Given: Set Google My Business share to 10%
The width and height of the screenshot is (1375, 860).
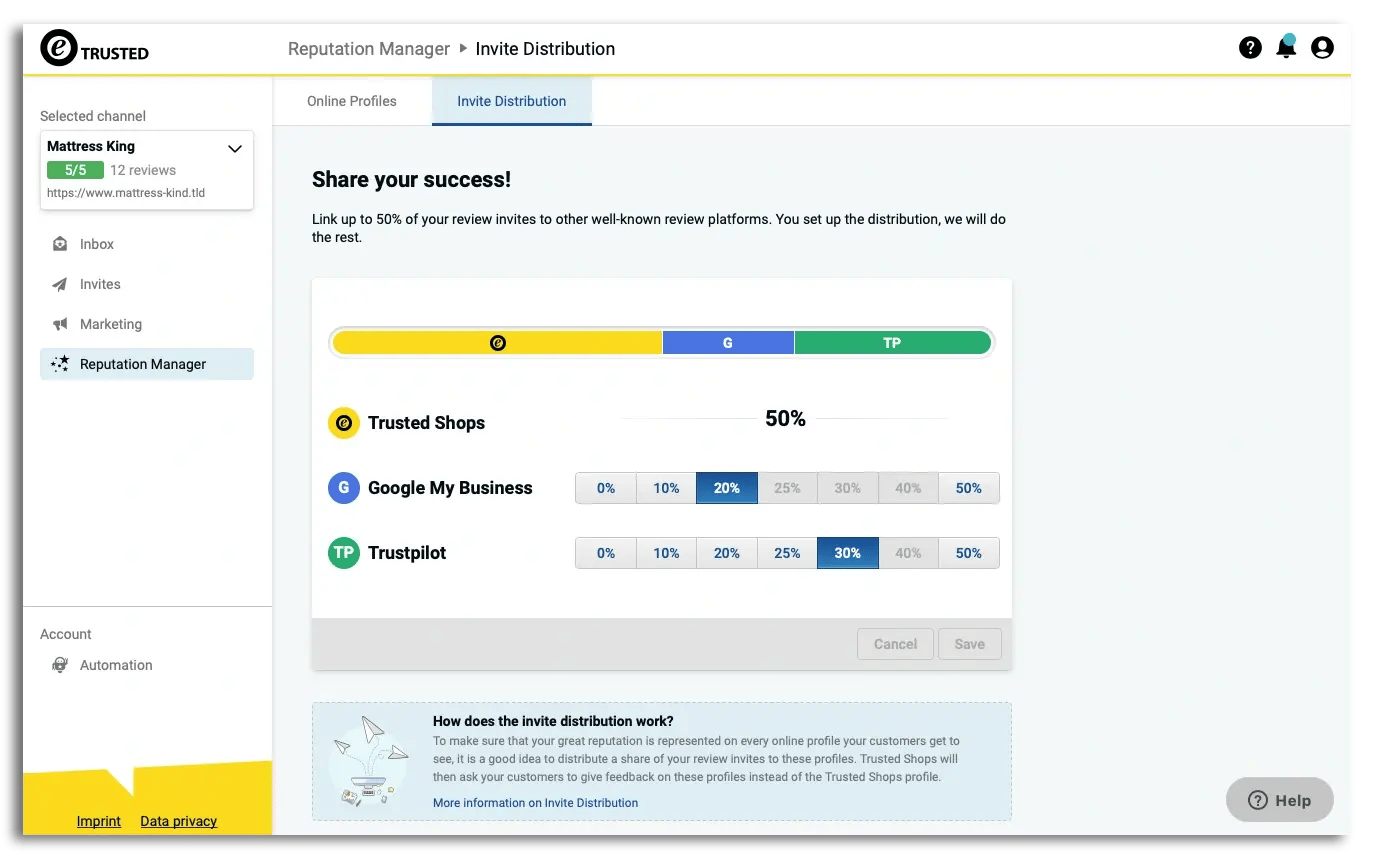Looking at the screenshot, I should tap(666, 488).
